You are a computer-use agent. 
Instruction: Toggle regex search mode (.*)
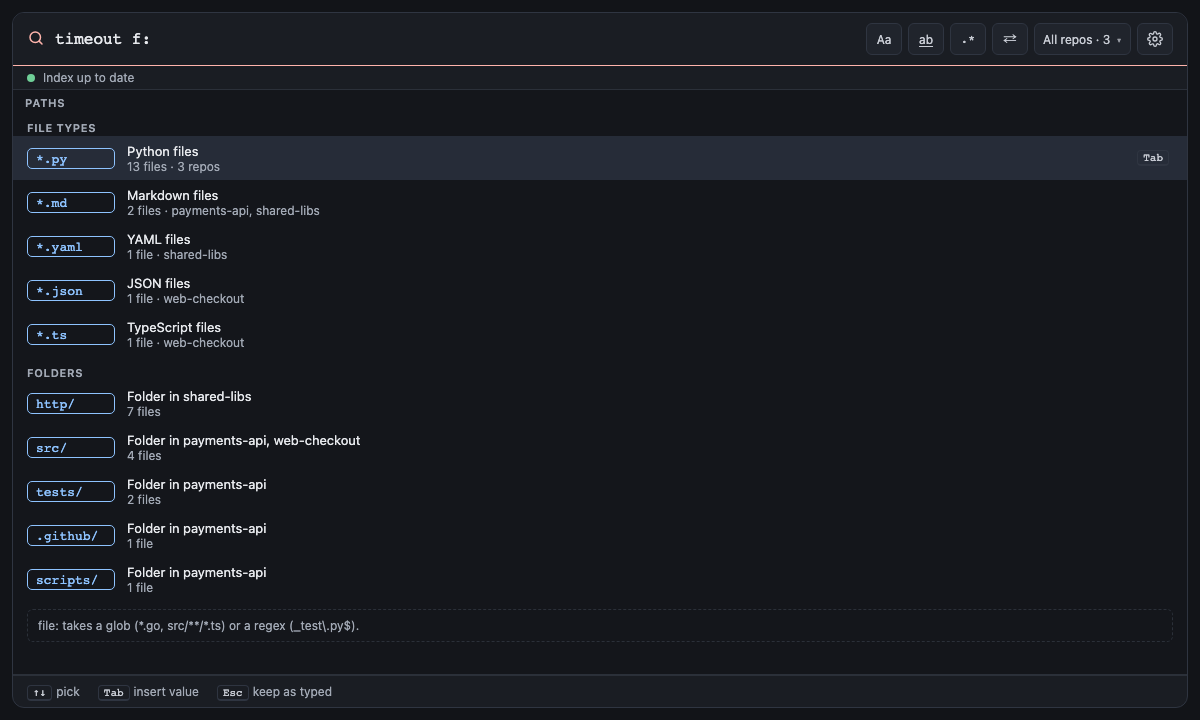pyautogui.click(x=968, y=39)
